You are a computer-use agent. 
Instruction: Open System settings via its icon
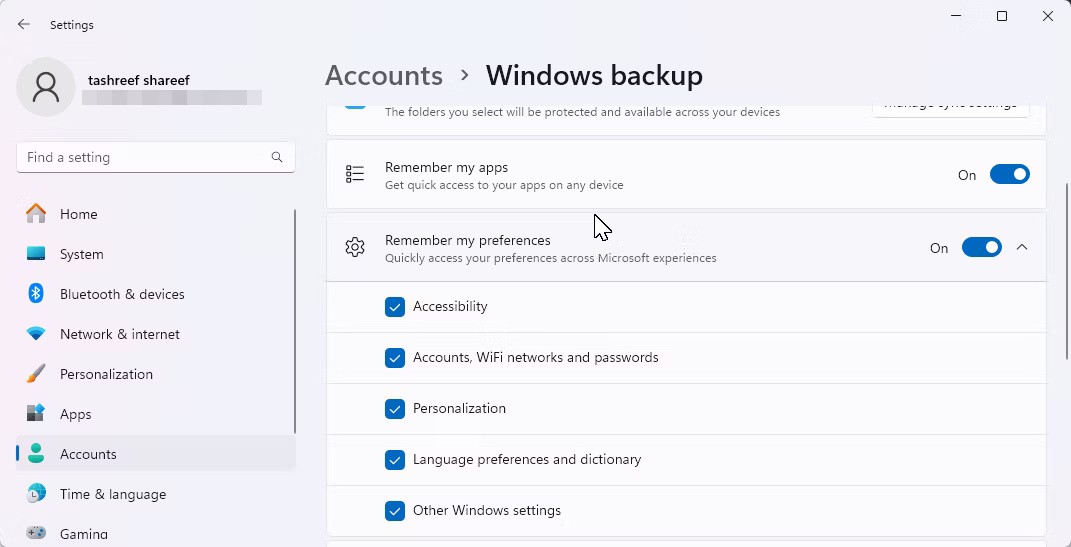(x=36, y=254)
